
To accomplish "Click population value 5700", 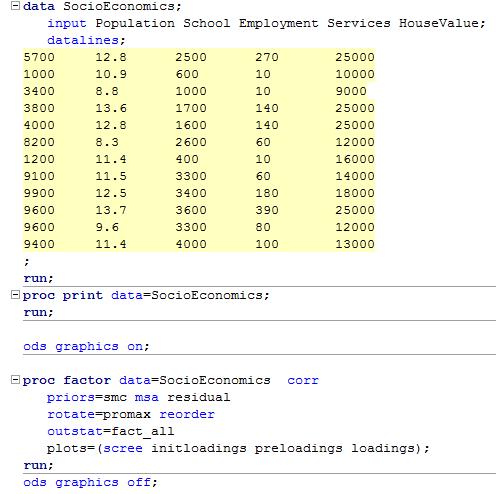I will [x=39, y=57].
